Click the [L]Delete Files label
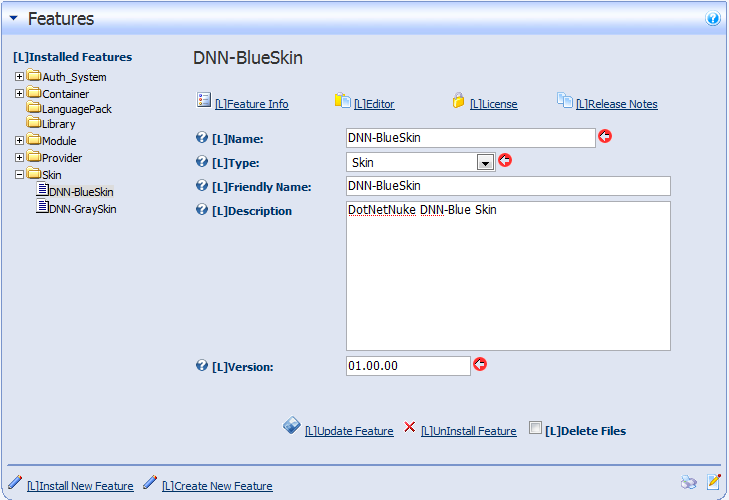 point(585,431)
